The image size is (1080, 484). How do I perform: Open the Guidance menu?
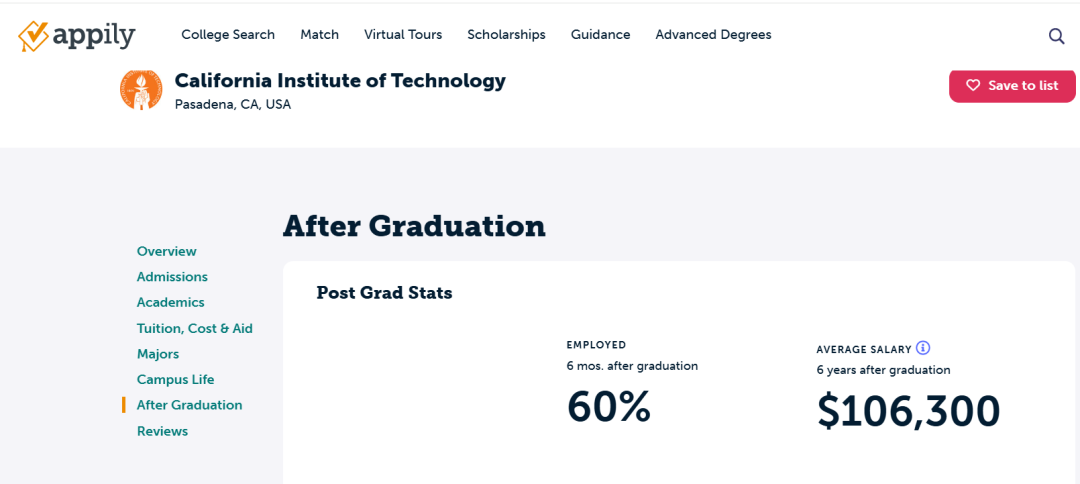pyautogui.click(x=601, y=34)
